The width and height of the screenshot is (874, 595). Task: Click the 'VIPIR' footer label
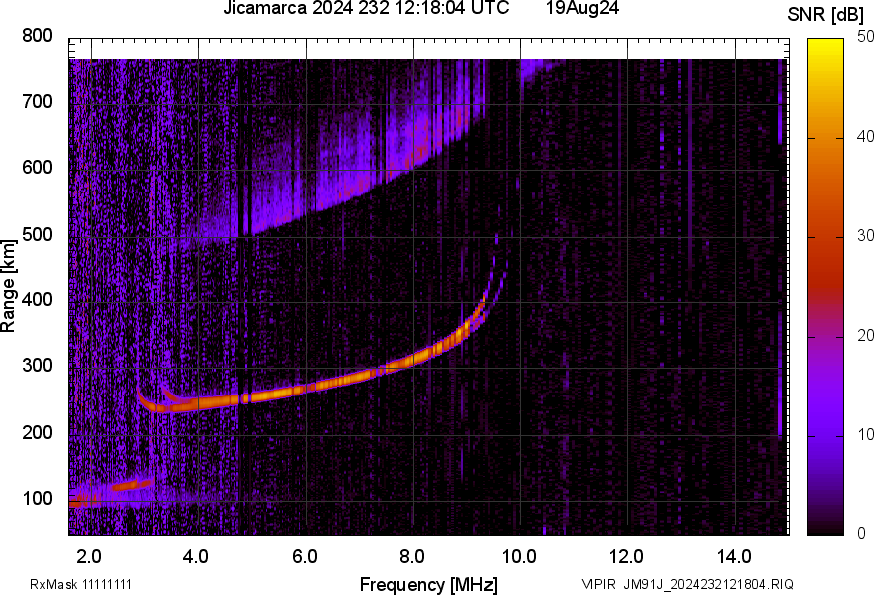(x=599, y=584)
